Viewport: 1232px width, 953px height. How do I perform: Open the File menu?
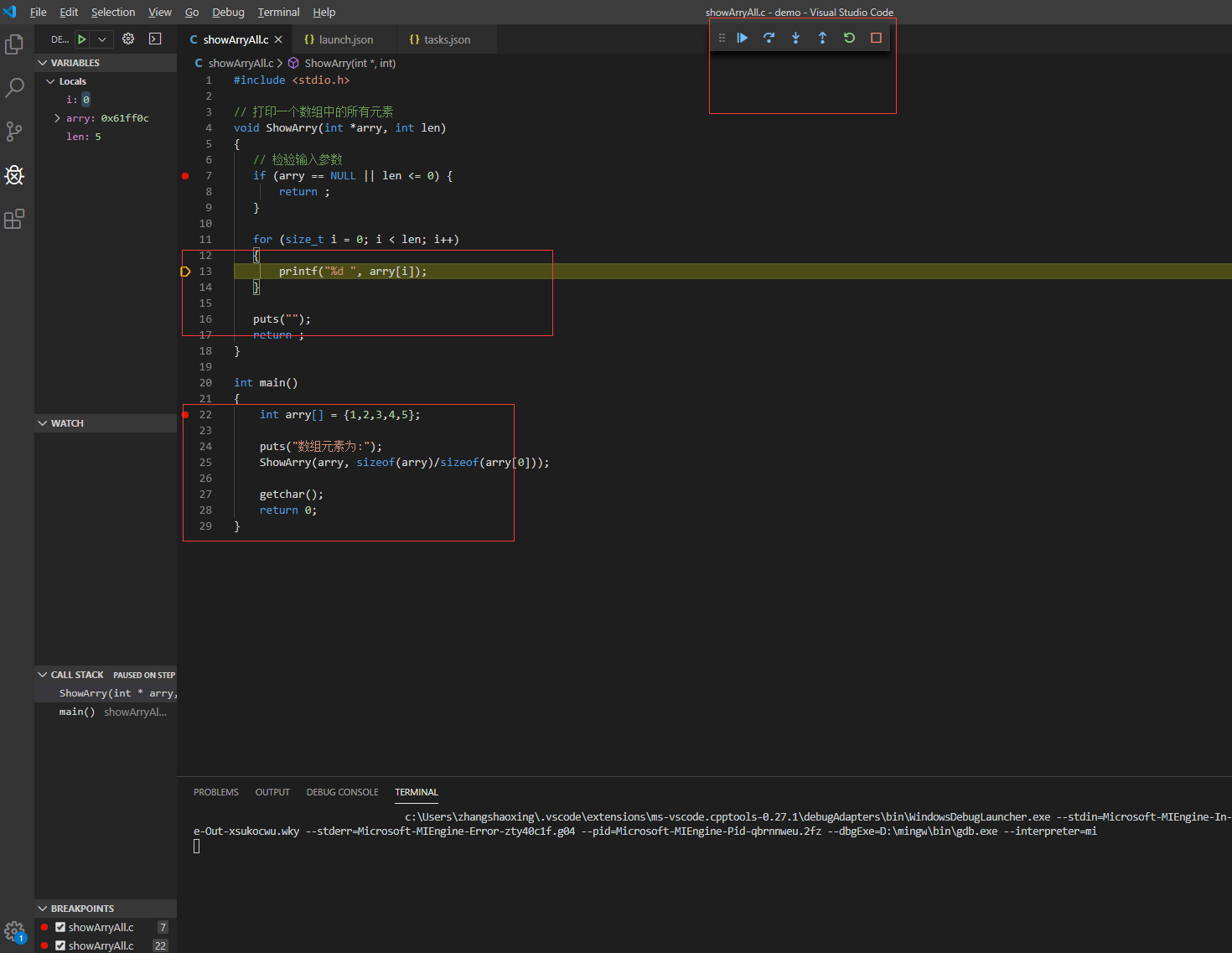(x=39, y=13)
